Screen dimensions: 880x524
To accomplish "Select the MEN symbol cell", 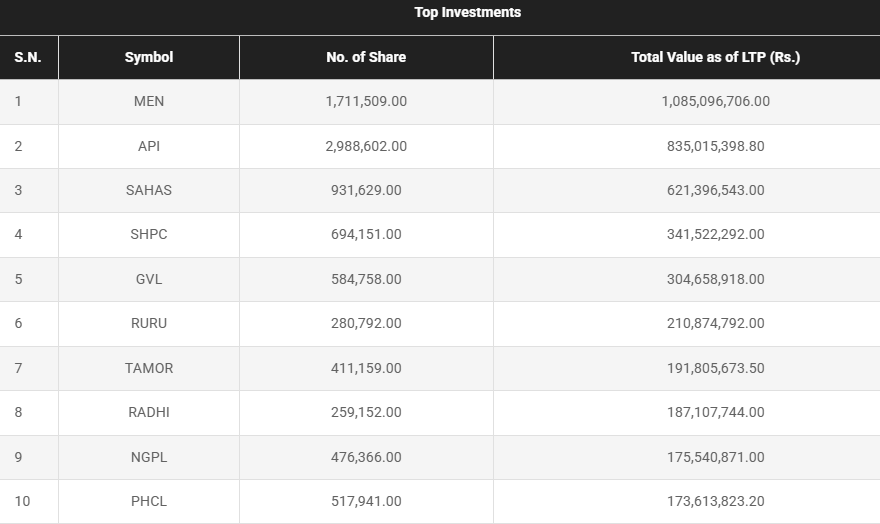I will (x=149, y=101).
